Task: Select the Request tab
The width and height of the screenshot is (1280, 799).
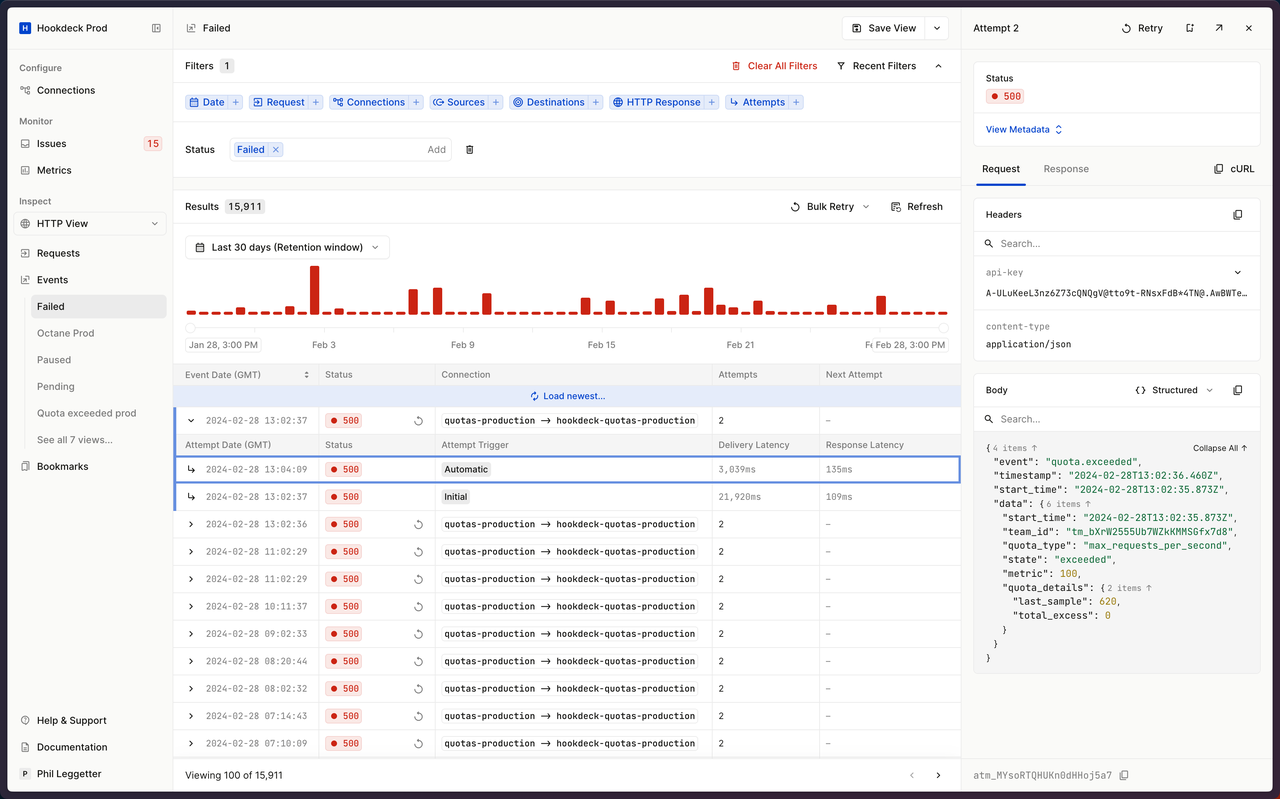Action: pos(1000,169)
